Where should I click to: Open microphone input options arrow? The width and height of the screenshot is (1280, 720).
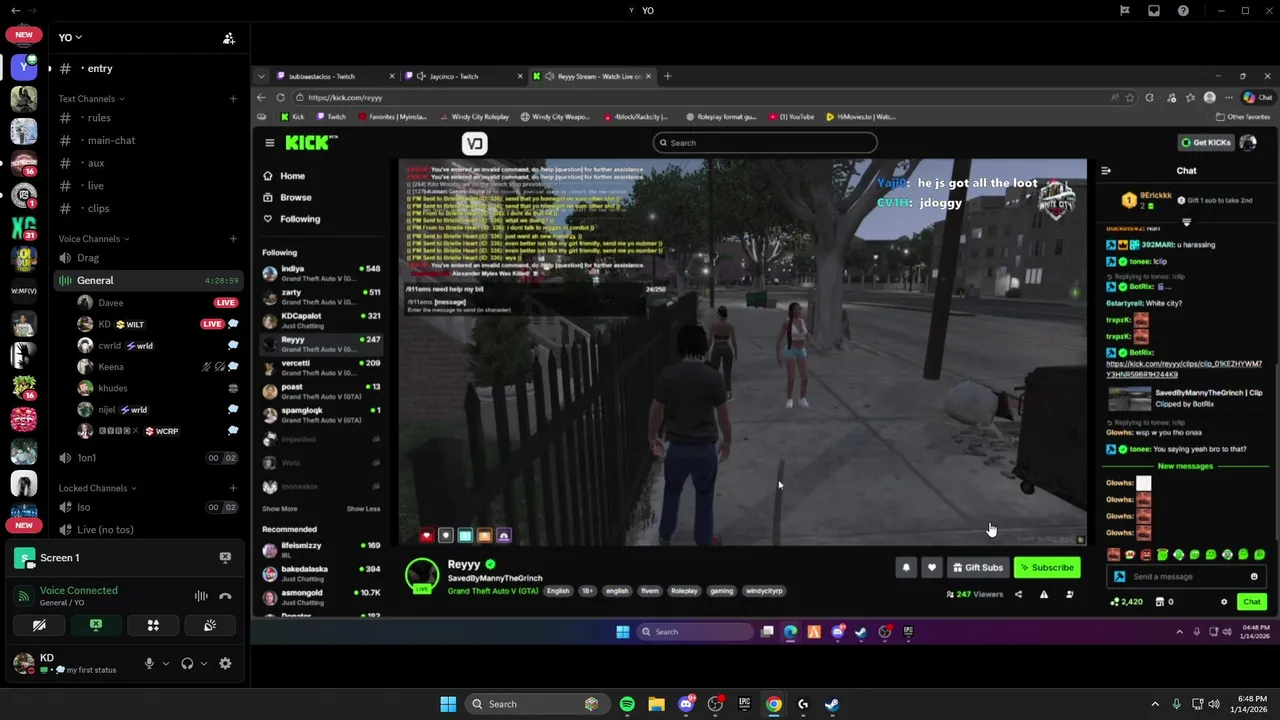[166, 663]
